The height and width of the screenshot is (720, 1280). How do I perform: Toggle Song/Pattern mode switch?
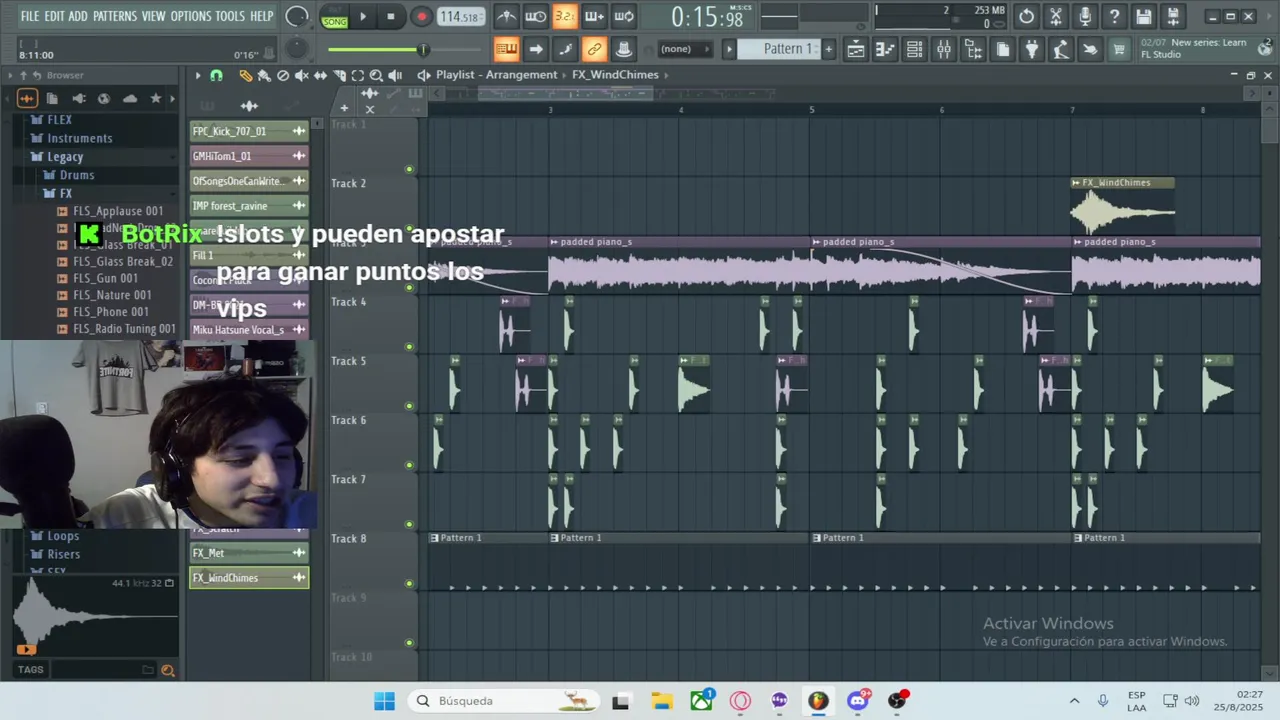pyautogui.click(x=334, y=16)
